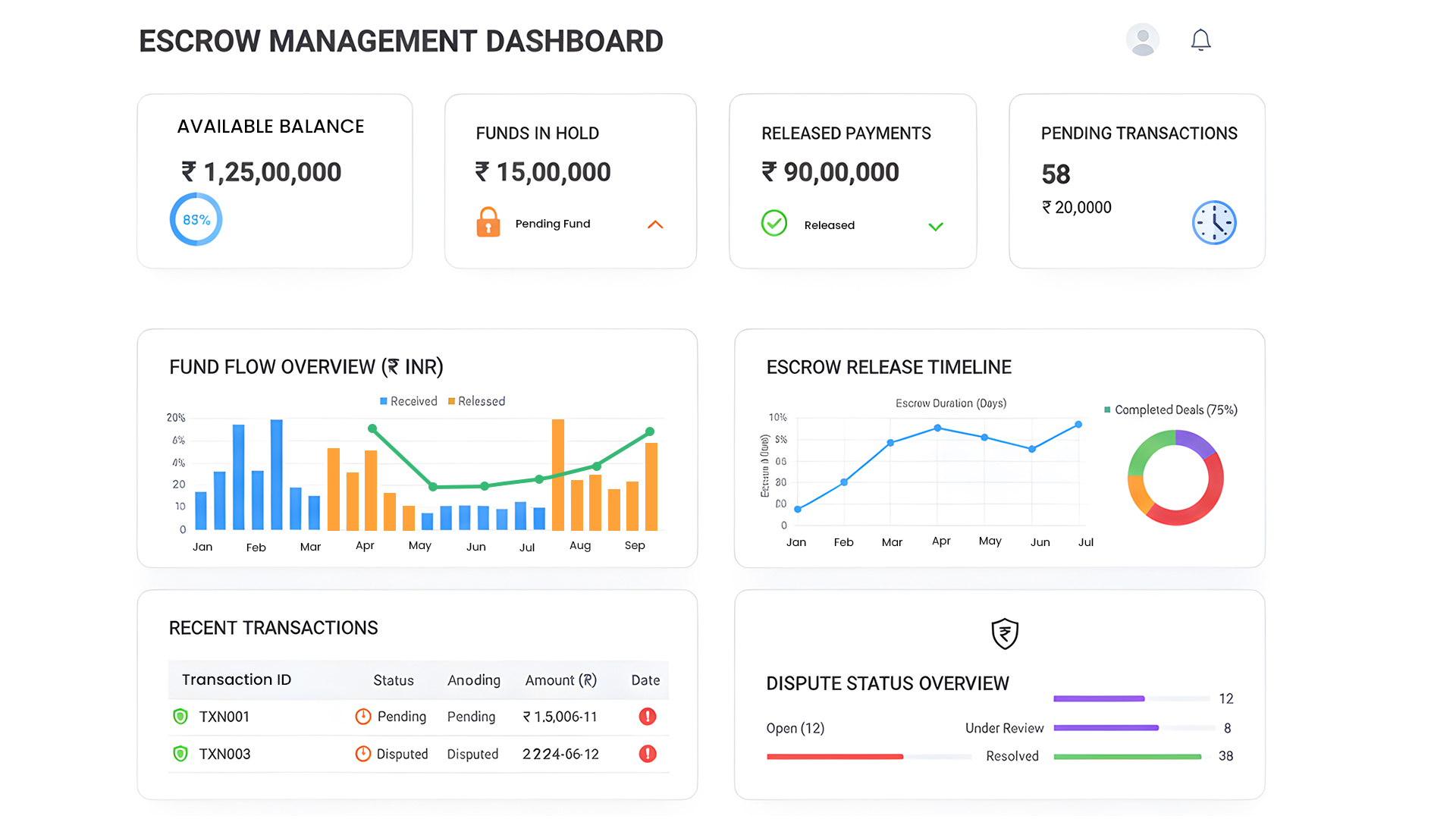Click the green Released checkmark icon

773,223
